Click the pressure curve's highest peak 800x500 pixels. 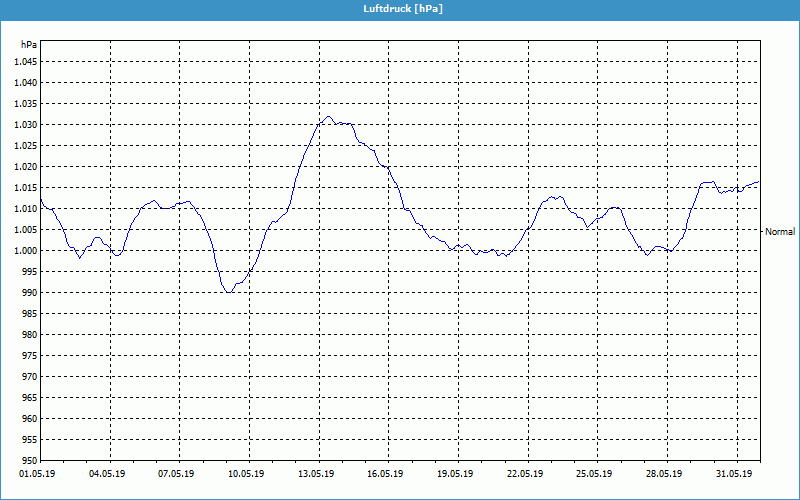point(327,117)
